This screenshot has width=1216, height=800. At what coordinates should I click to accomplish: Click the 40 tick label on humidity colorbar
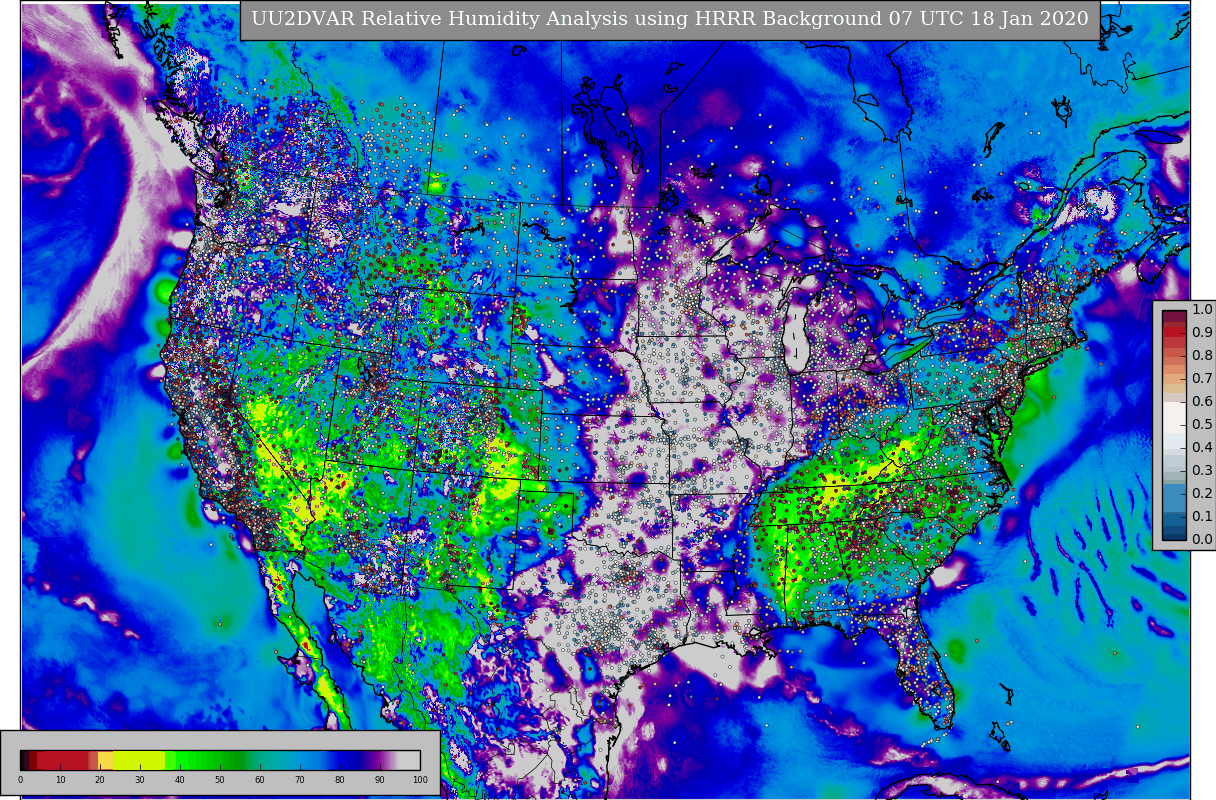click(x=180, y=780)
